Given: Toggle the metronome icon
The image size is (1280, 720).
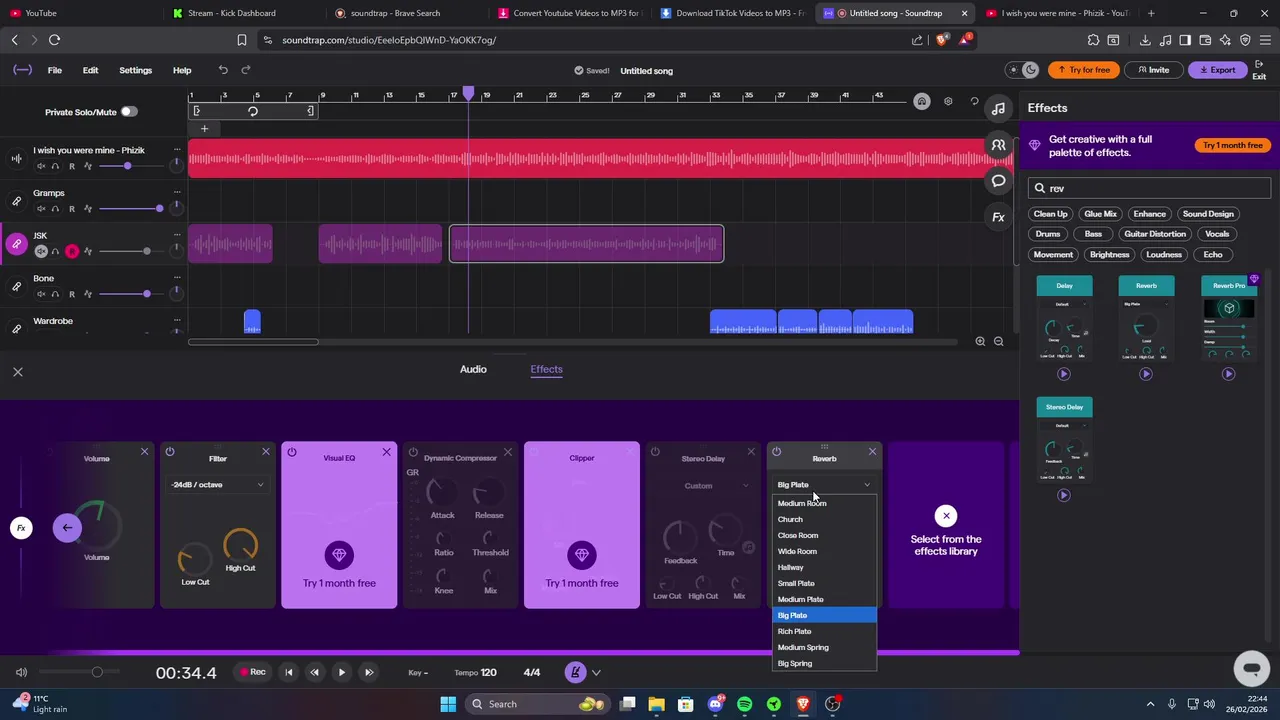Looking at the screenshot, I should point(575,673).
